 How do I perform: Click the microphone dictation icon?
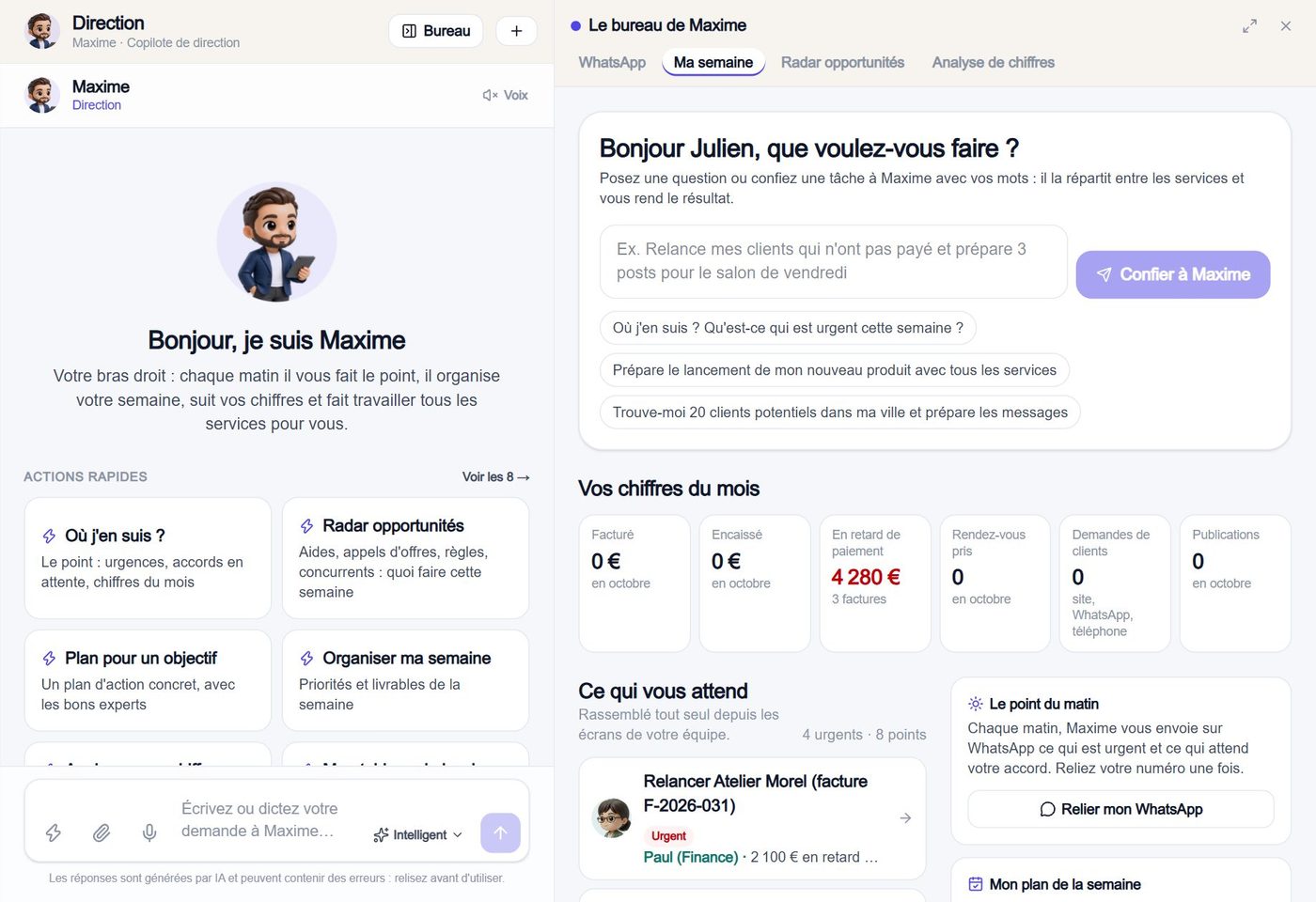pyautogui.click(x=149, y=832)
